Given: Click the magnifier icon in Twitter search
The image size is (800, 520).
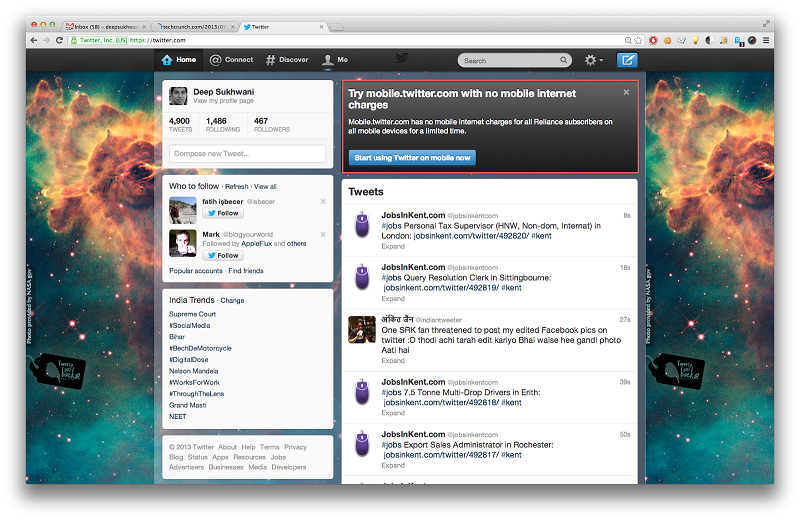Looking at the screenshot, I should click(565, 60).
